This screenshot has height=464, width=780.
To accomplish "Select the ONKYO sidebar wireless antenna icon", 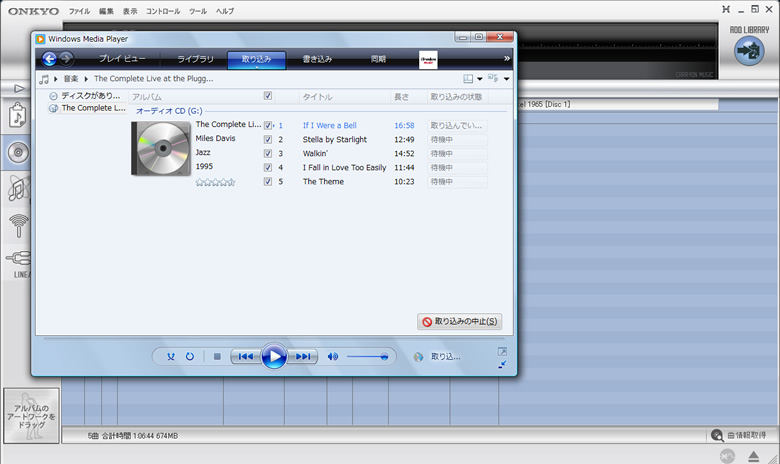I will tap(19, 225).
